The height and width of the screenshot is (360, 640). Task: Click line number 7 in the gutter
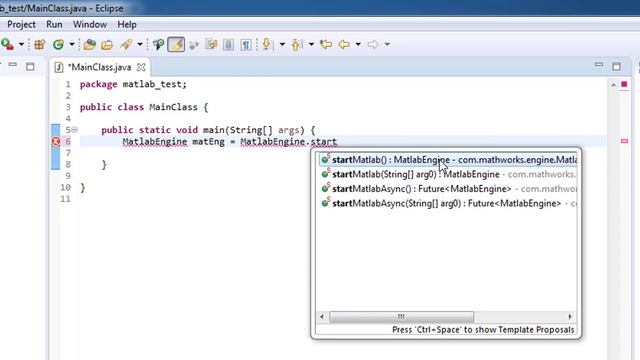click(68, 153)
